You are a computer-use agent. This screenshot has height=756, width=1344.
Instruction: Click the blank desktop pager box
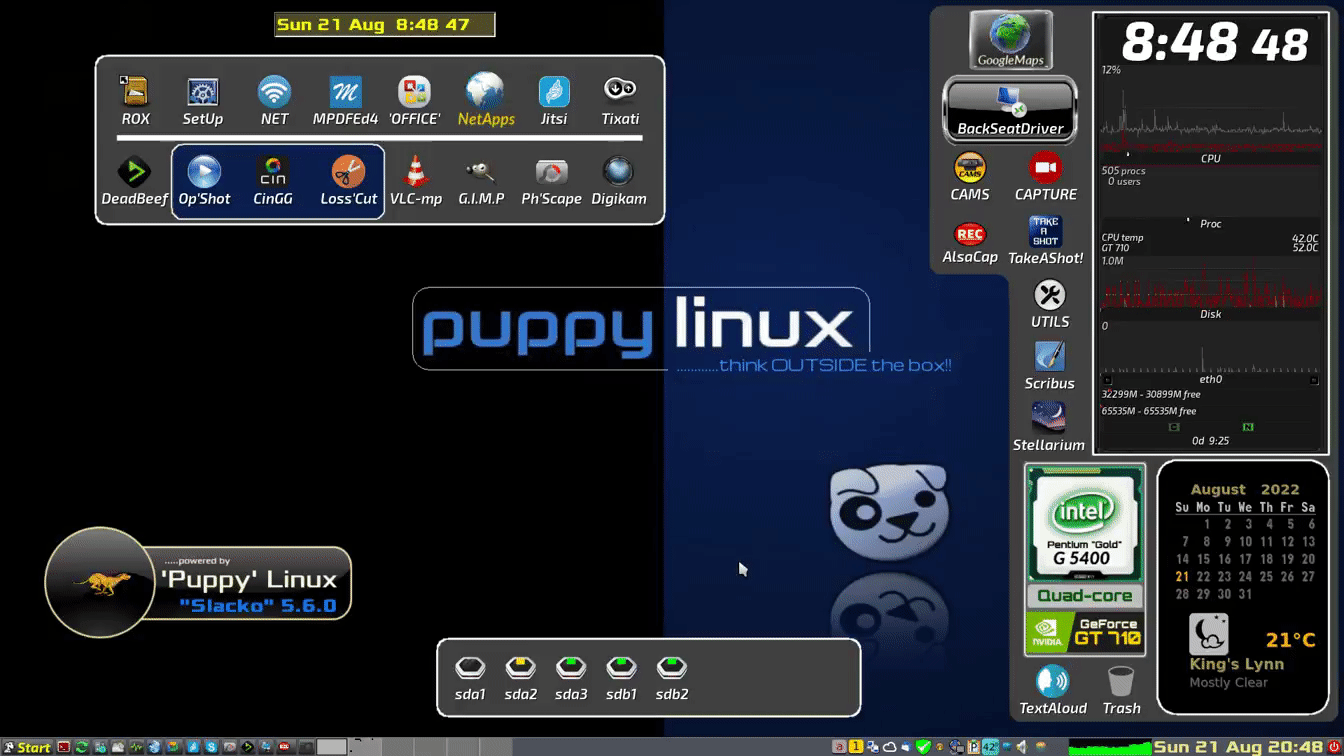[x=332, y=747]
